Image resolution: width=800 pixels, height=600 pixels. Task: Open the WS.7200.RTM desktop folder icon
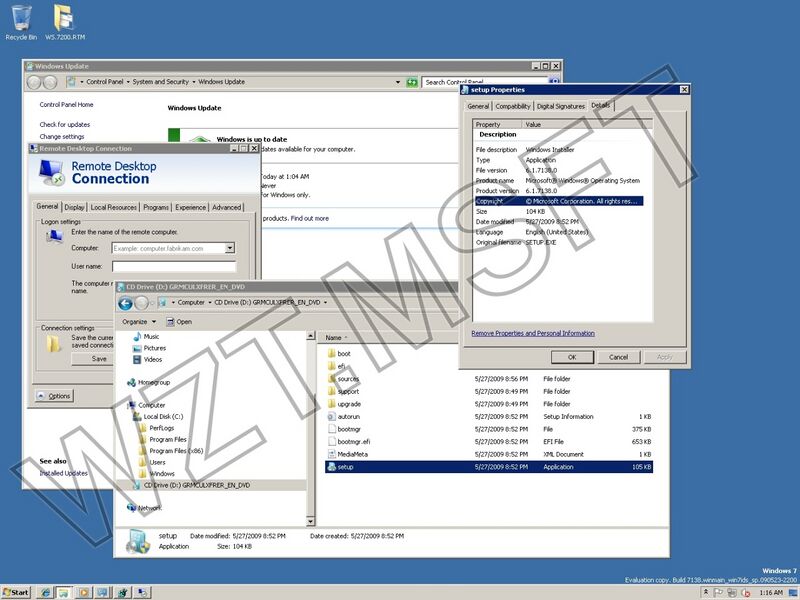tap(65, 22)
